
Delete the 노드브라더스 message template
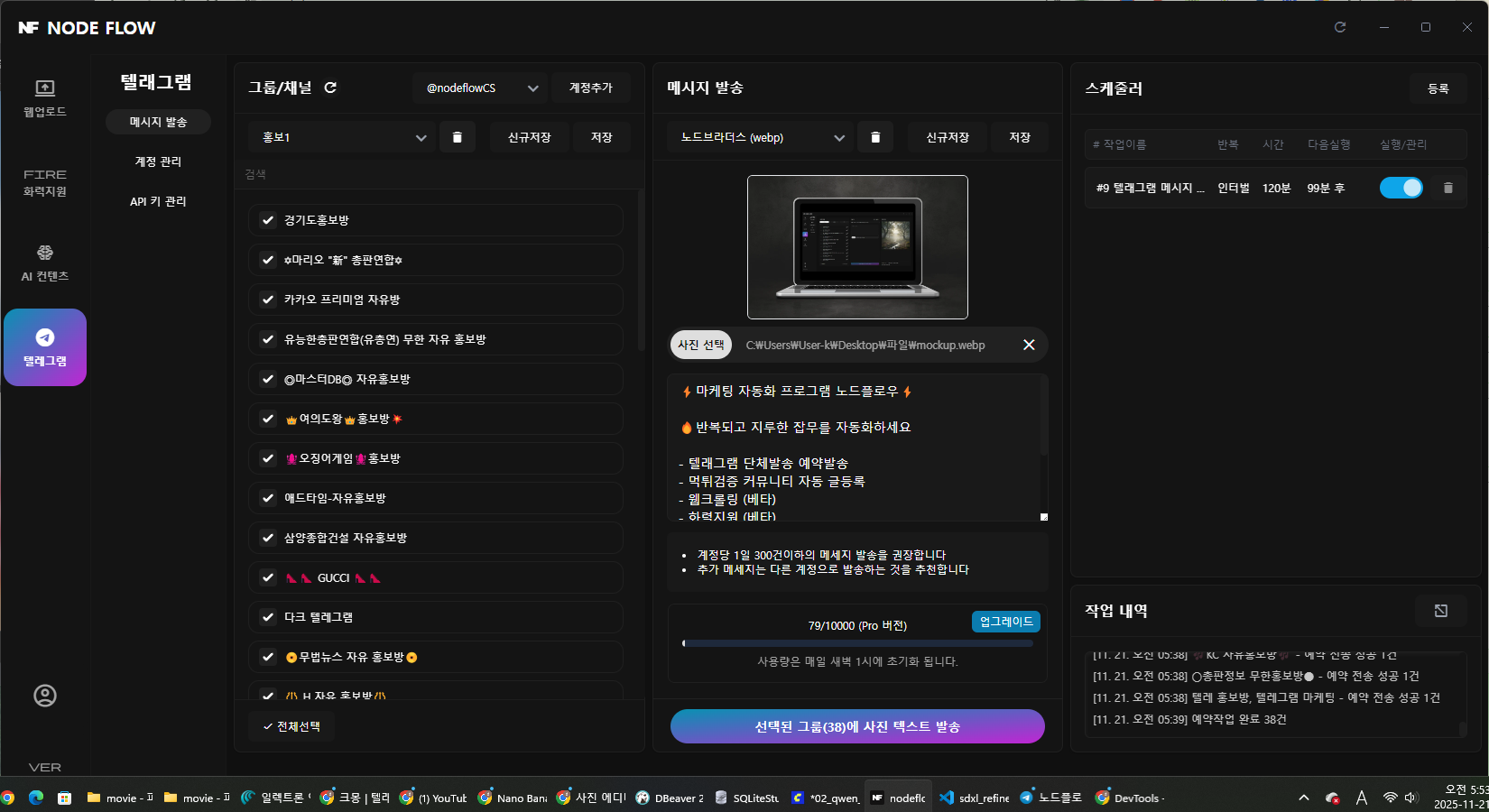click(874, 137)
